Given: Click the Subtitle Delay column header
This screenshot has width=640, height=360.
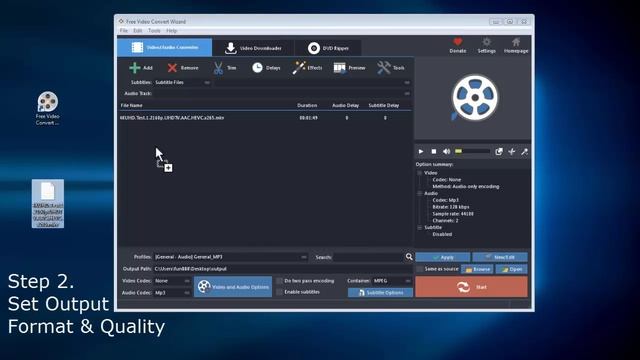Looking at the screenshot, I should point(383,105).
